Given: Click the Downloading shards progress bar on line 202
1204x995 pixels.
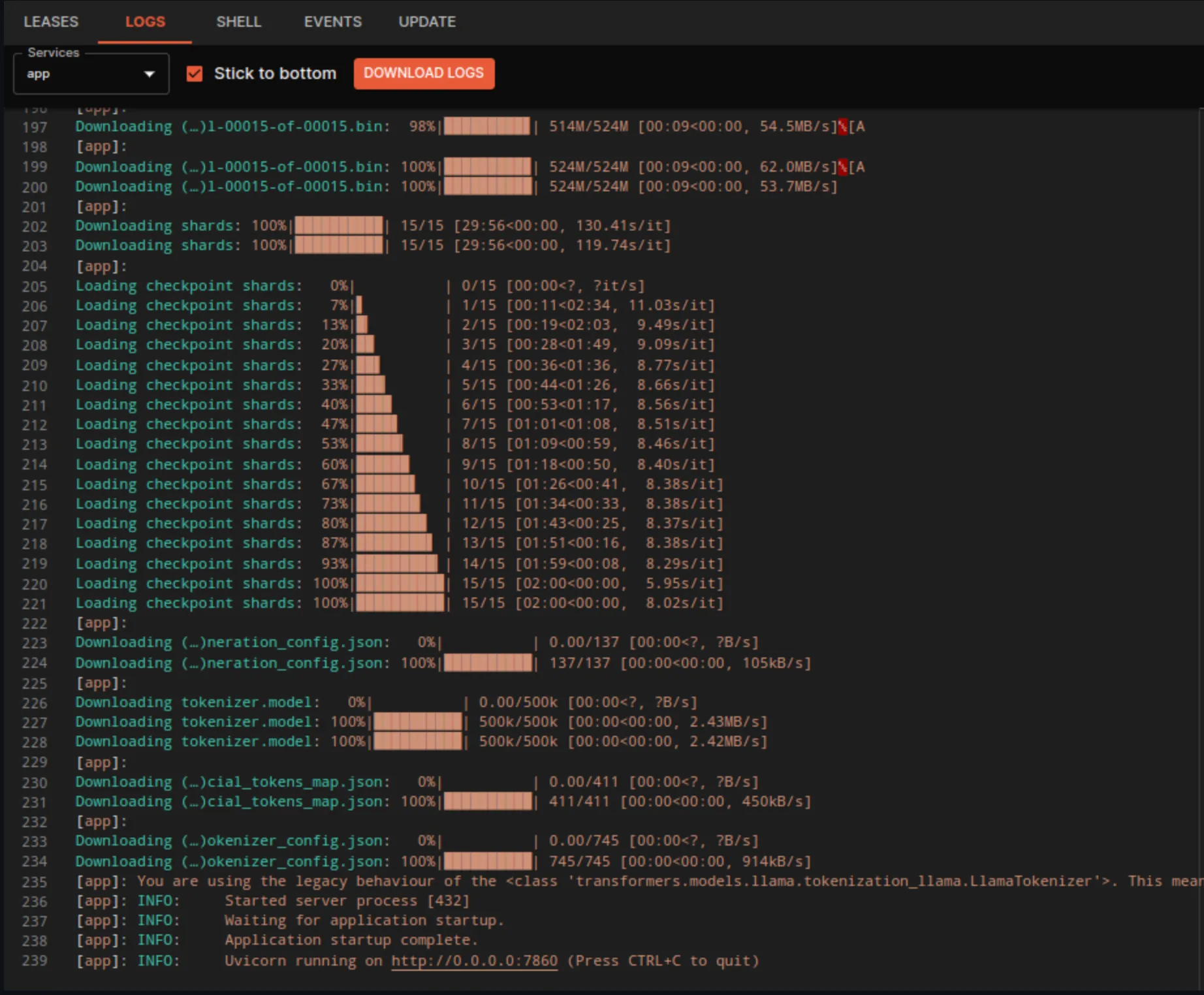Looking at the screenshot, I should coord(339,226).
